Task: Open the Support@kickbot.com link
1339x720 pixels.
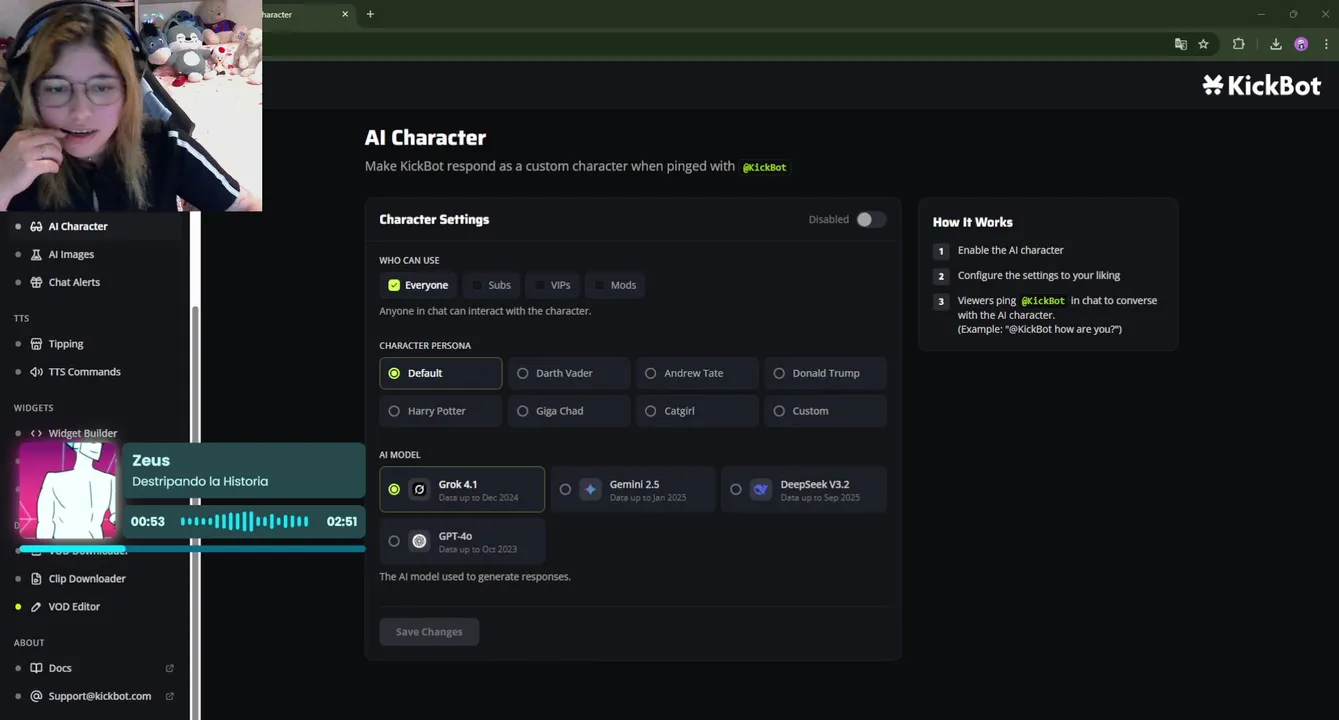Action: pos(100,696)
